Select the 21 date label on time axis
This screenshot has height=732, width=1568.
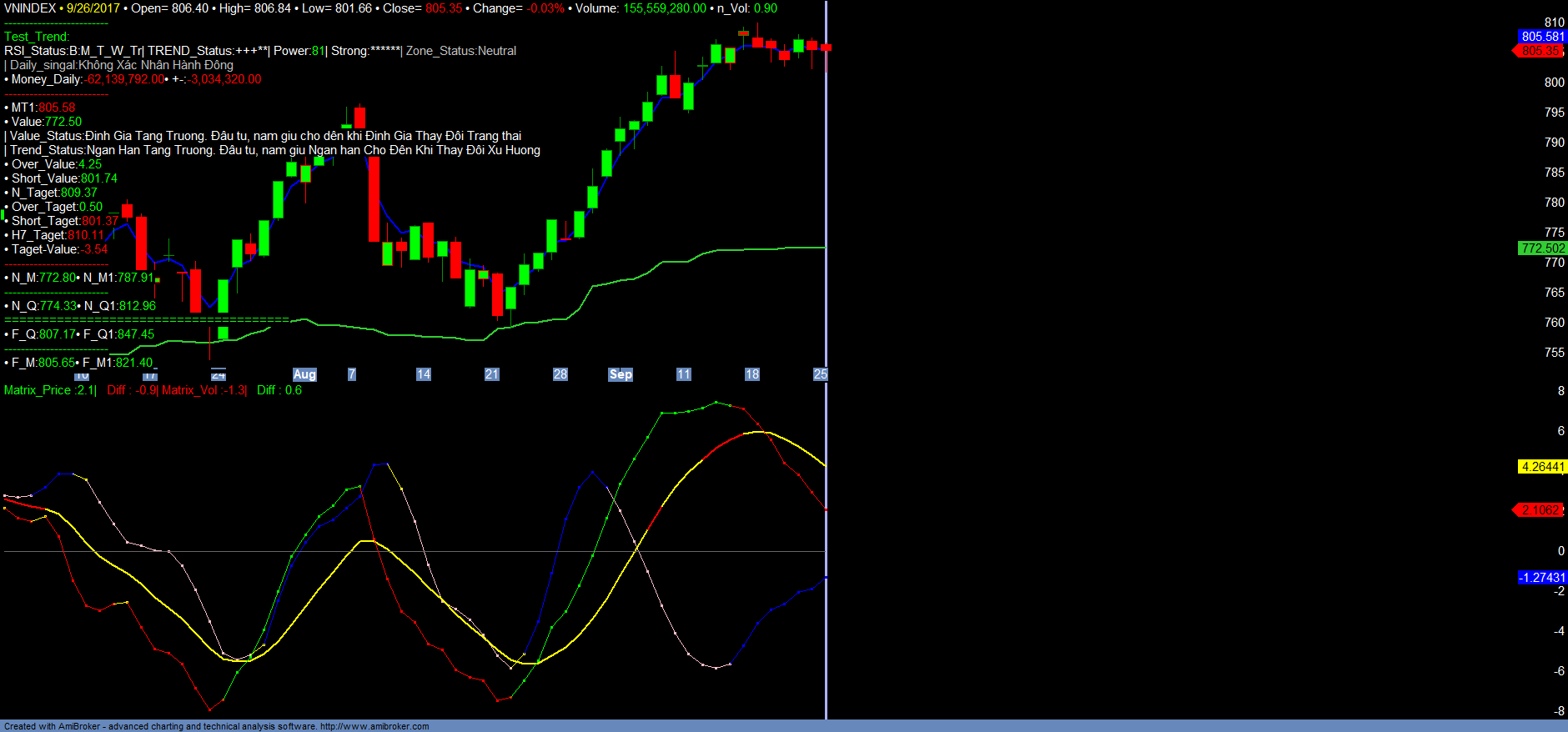pos(492,374)
